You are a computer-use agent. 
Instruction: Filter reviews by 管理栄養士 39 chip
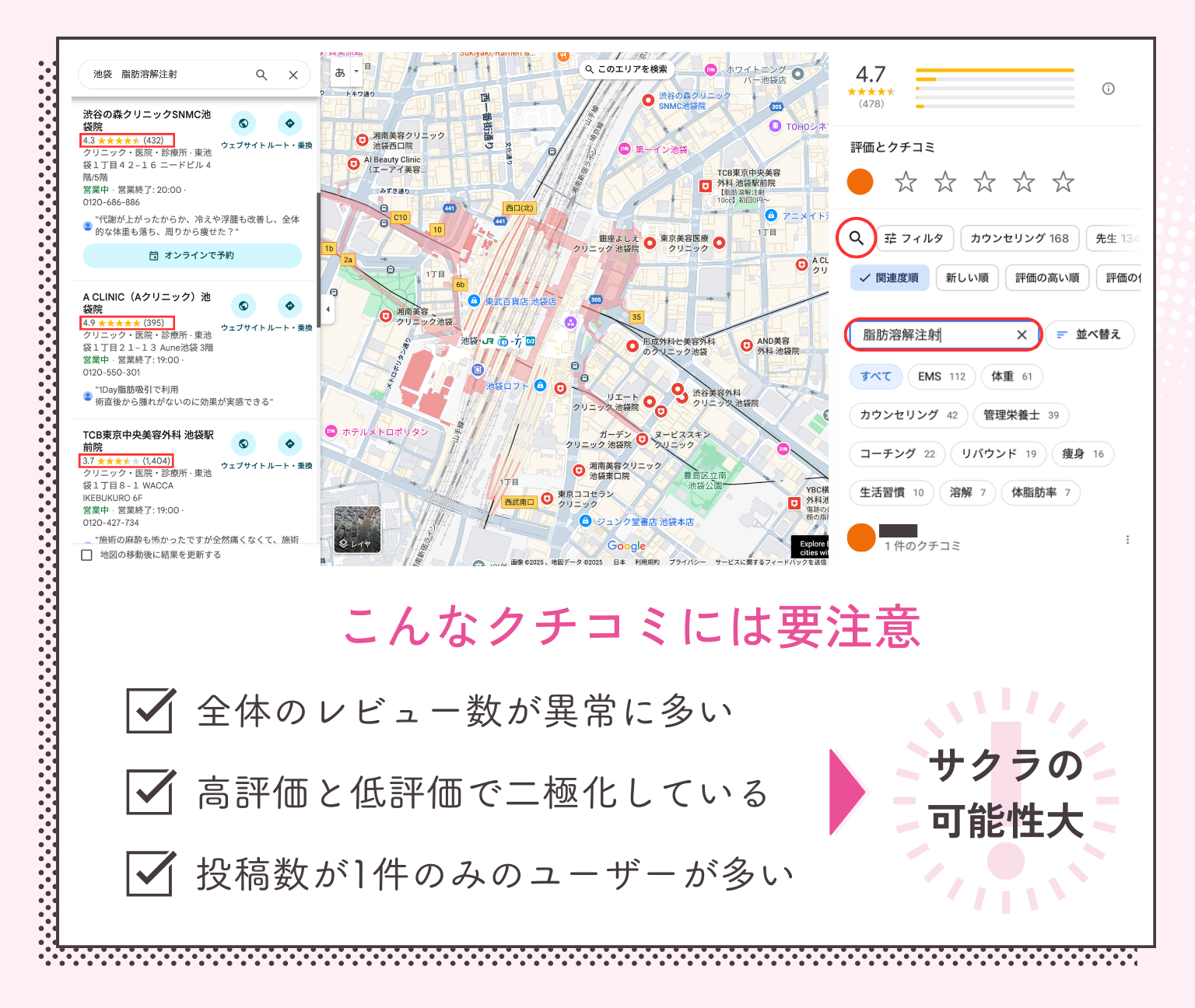(1021, 415)
